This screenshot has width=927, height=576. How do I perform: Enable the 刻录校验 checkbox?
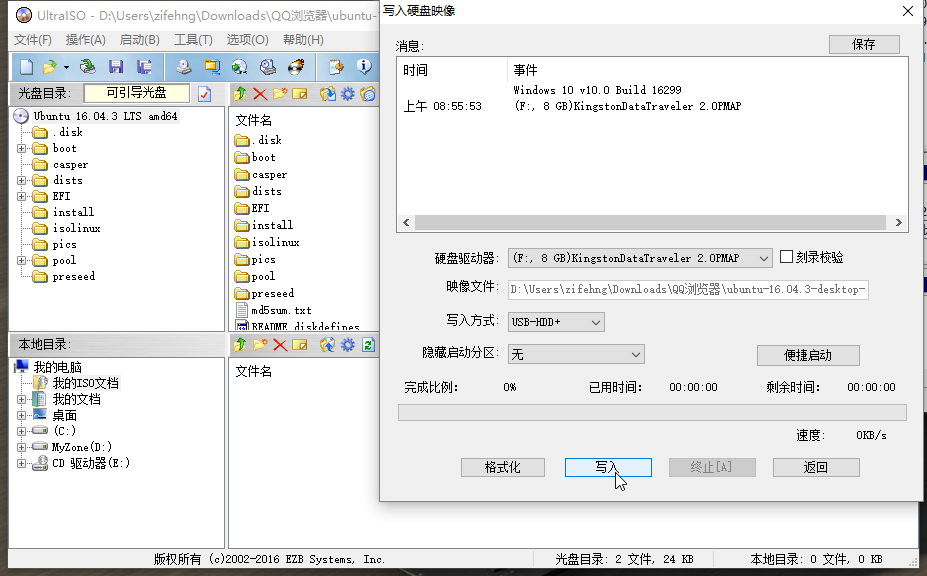[786, 257]
